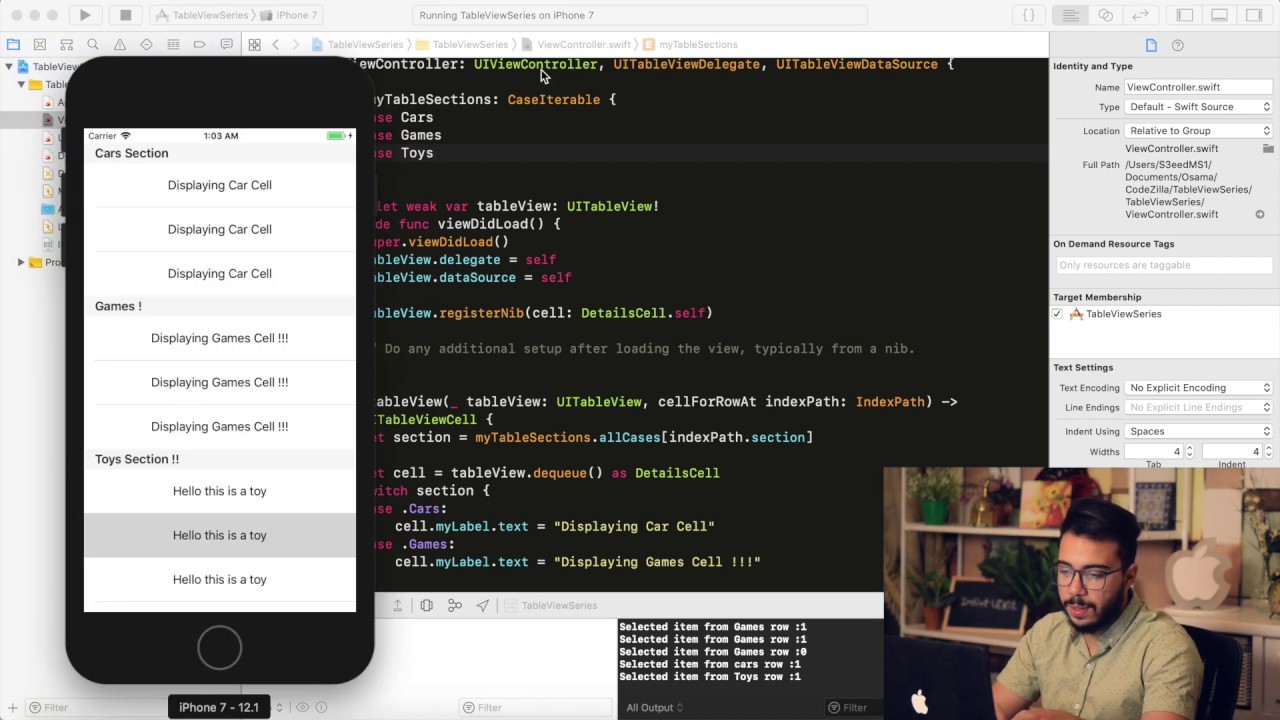Click the scheme TableViewSeries selector
The image size is (1280, 720).
coord(204,15)
